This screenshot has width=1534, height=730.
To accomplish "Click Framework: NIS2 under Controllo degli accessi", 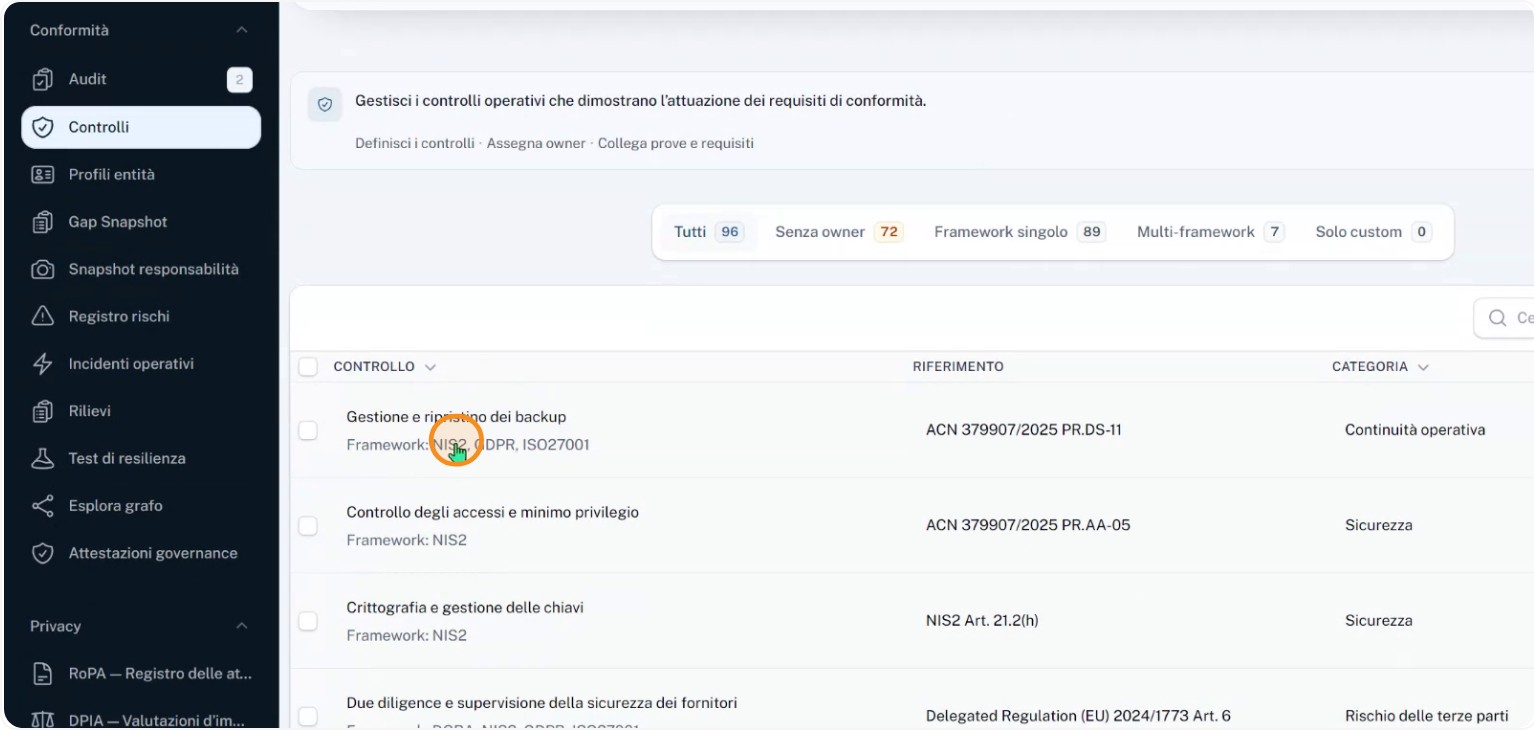I will pyautogui.click(x=407, y=540).
